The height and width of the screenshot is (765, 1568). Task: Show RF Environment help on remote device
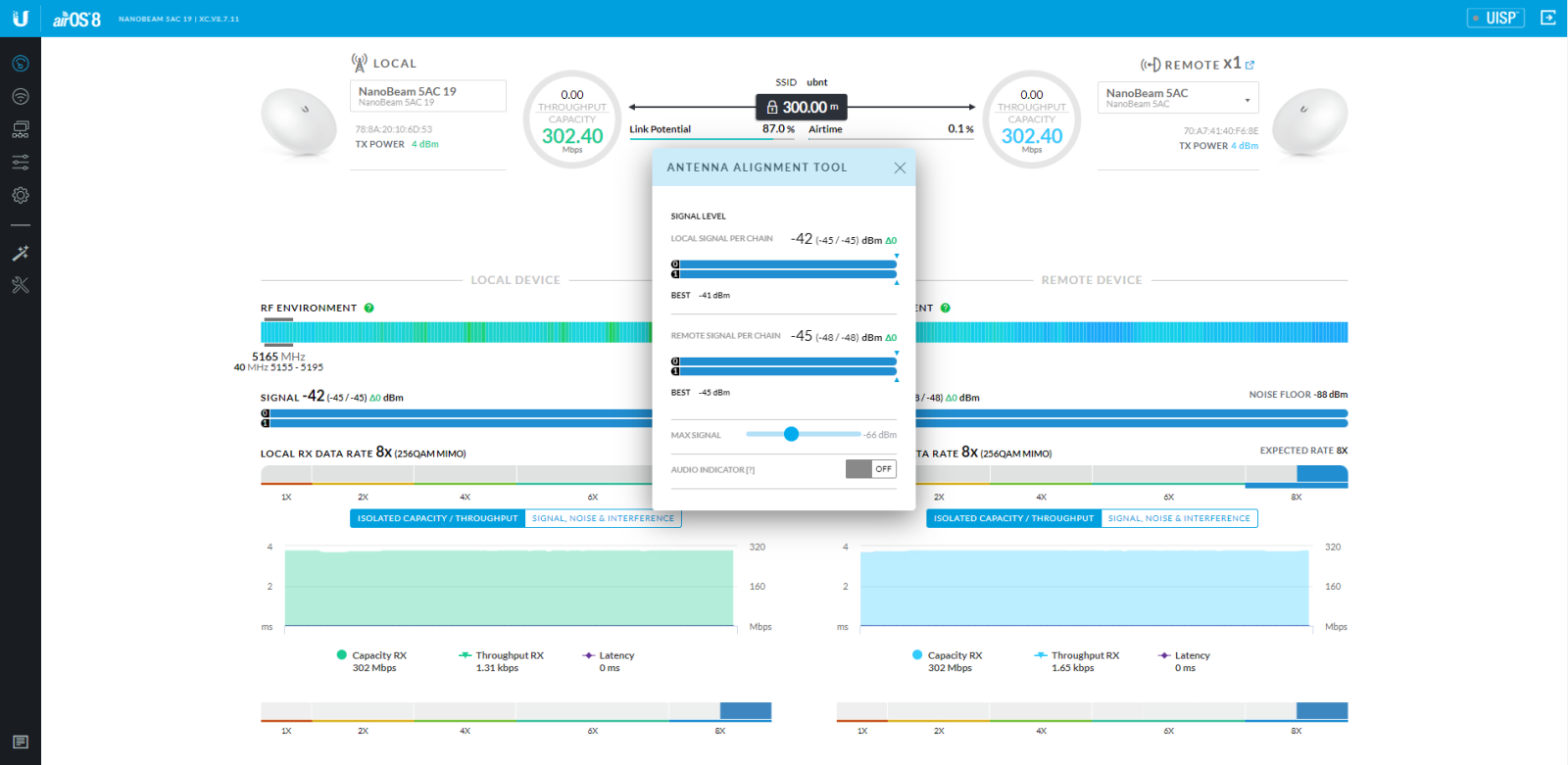[945, 308]
